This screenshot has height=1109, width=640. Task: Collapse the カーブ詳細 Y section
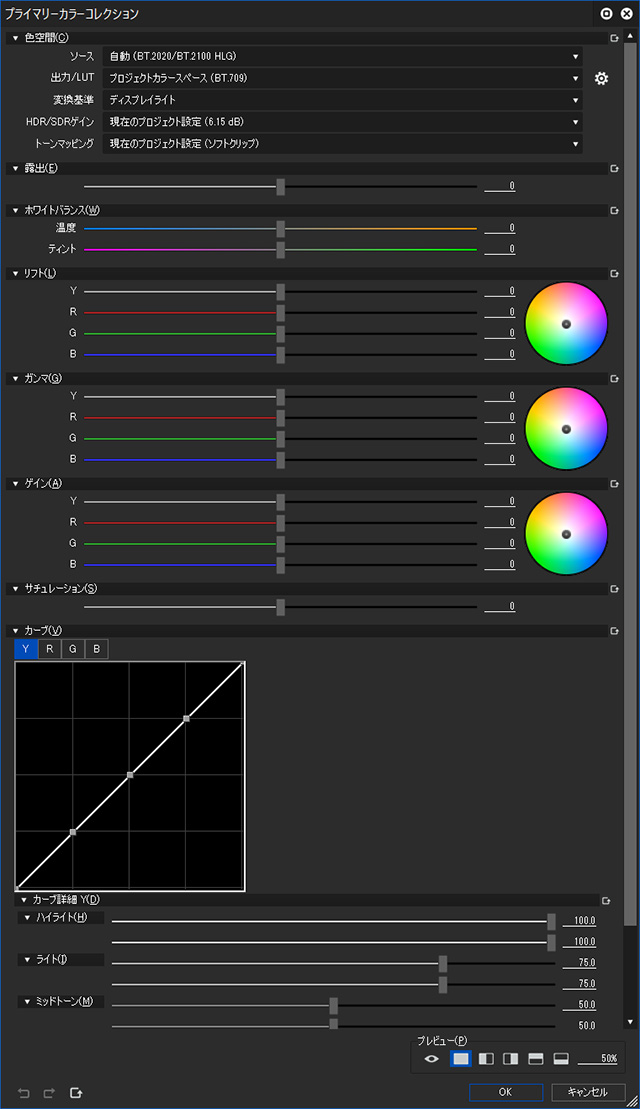point(24,901)
